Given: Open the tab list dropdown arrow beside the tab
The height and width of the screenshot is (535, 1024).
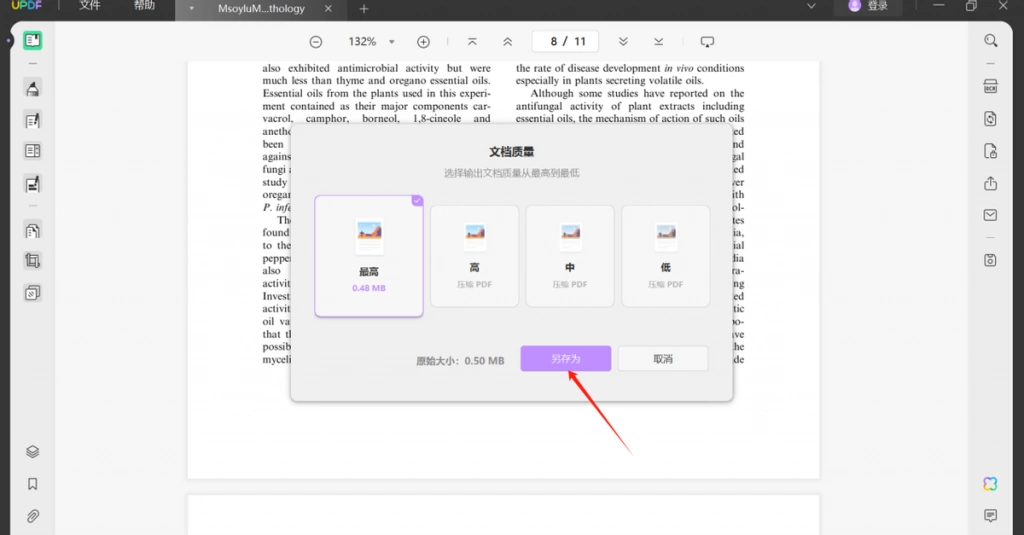Looking at the screenshot, I should coord(191,8).
